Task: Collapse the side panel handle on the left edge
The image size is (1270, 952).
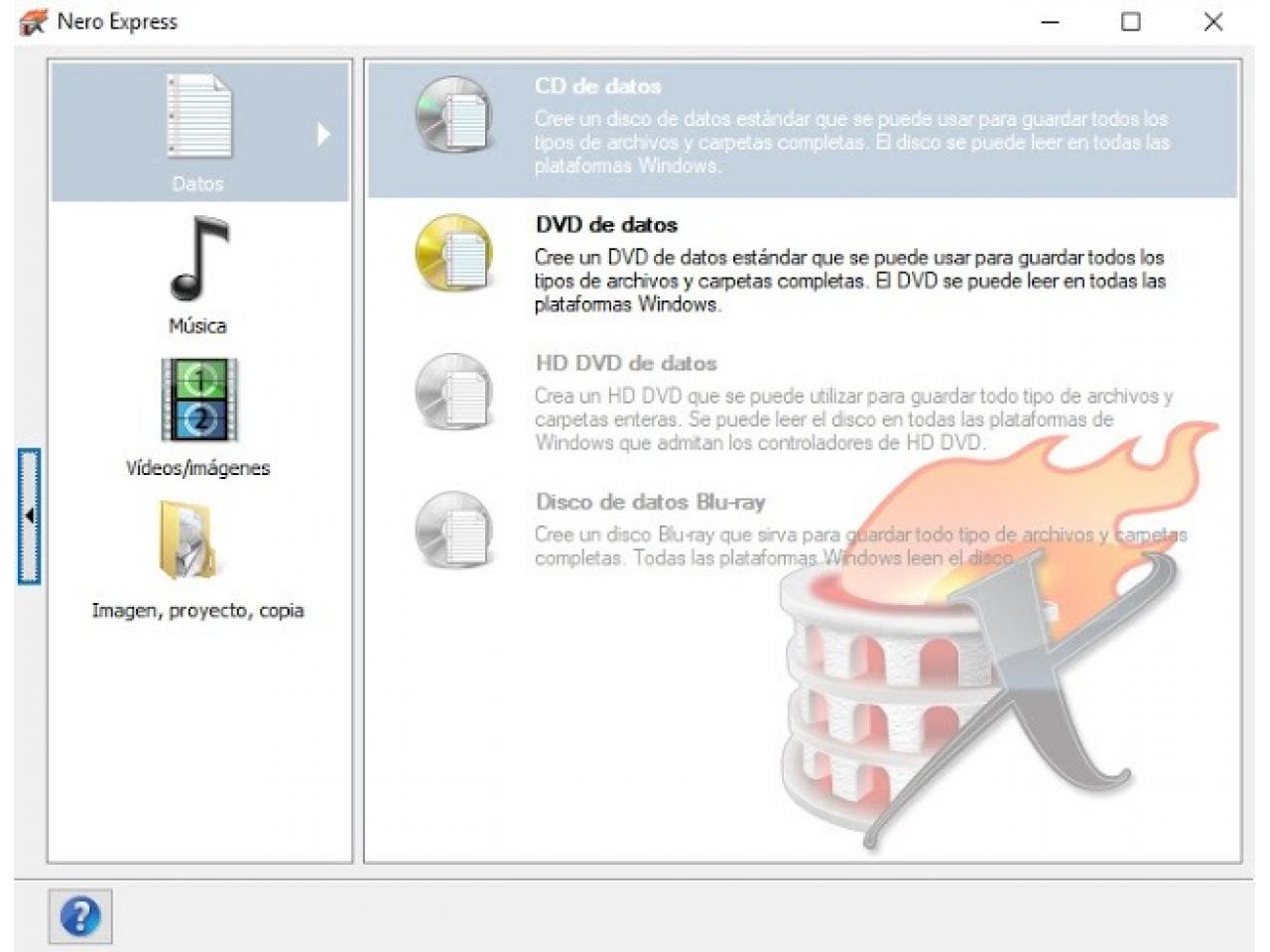Action: [x=29, y=517]
